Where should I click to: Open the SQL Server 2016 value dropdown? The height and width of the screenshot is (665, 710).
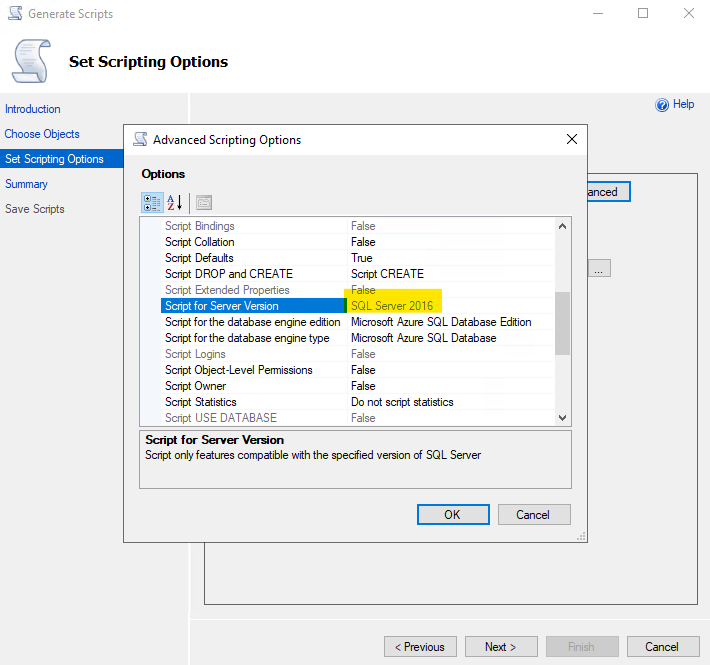[x=451, y=306]
